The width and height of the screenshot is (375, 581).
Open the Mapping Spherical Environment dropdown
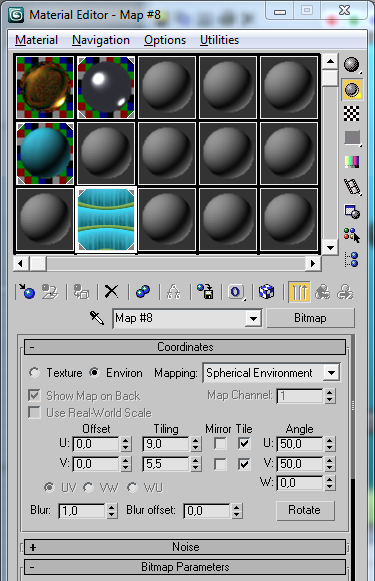tap(331, 373)
